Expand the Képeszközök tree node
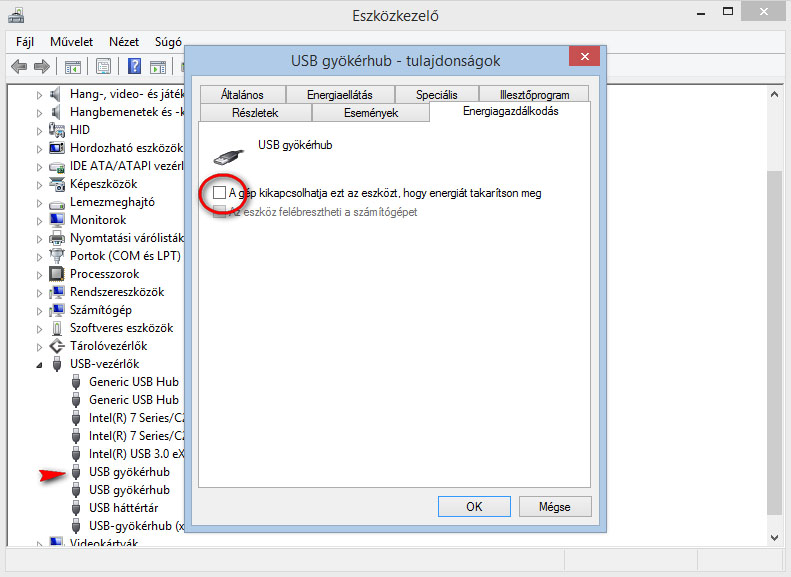This screenshot has height=577, width=791. (x=41, y=184)
